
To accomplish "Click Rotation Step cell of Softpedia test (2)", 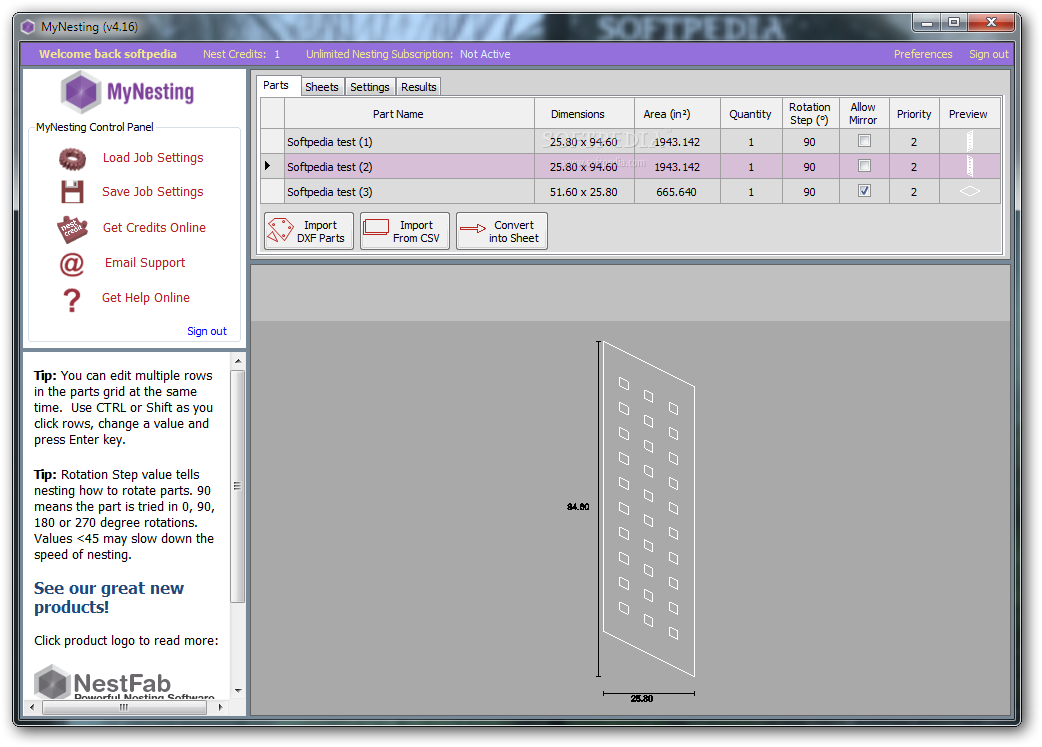I will tap(809, 167).
